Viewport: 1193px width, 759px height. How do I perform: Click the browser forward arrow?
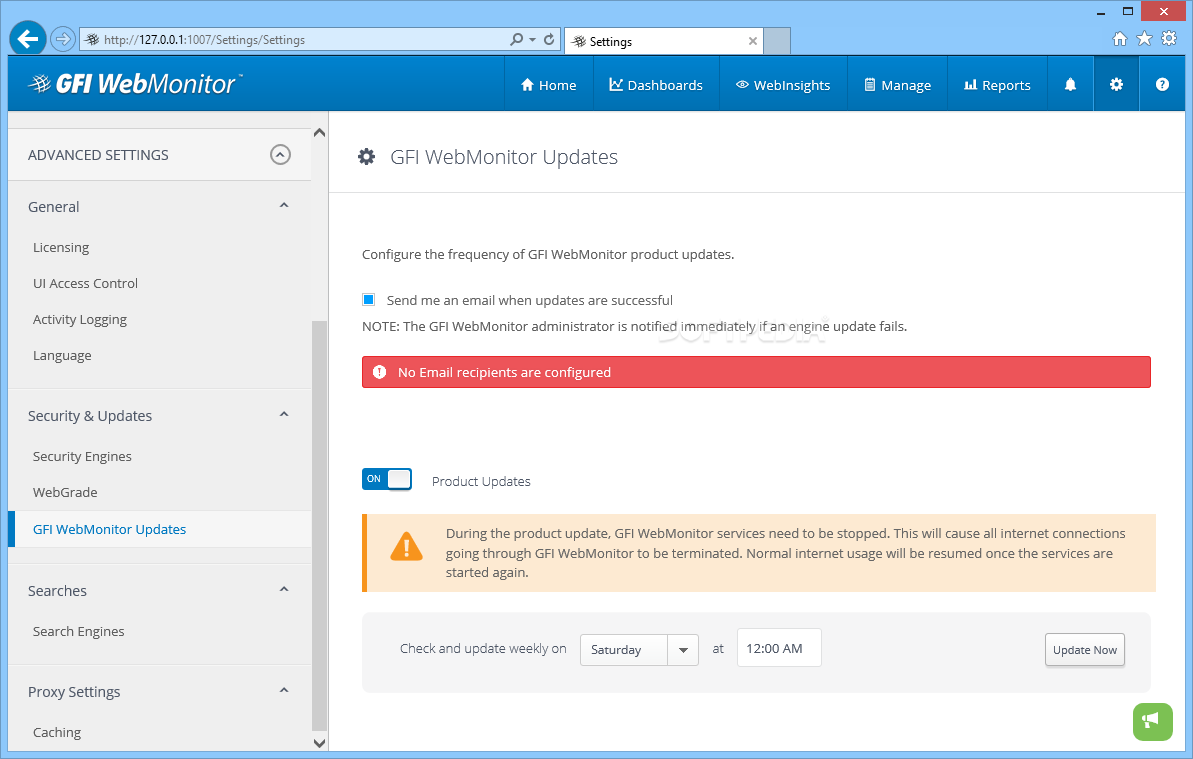pos(63,39)
